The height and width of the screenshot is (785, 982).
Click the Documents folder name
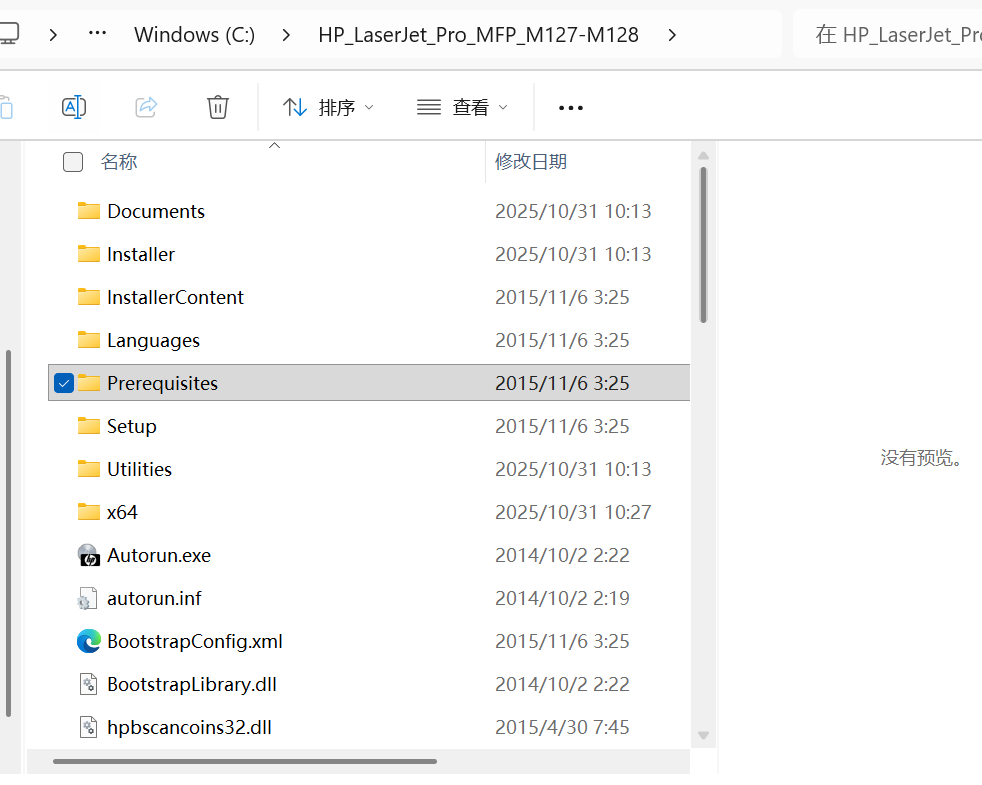[156, 211]
